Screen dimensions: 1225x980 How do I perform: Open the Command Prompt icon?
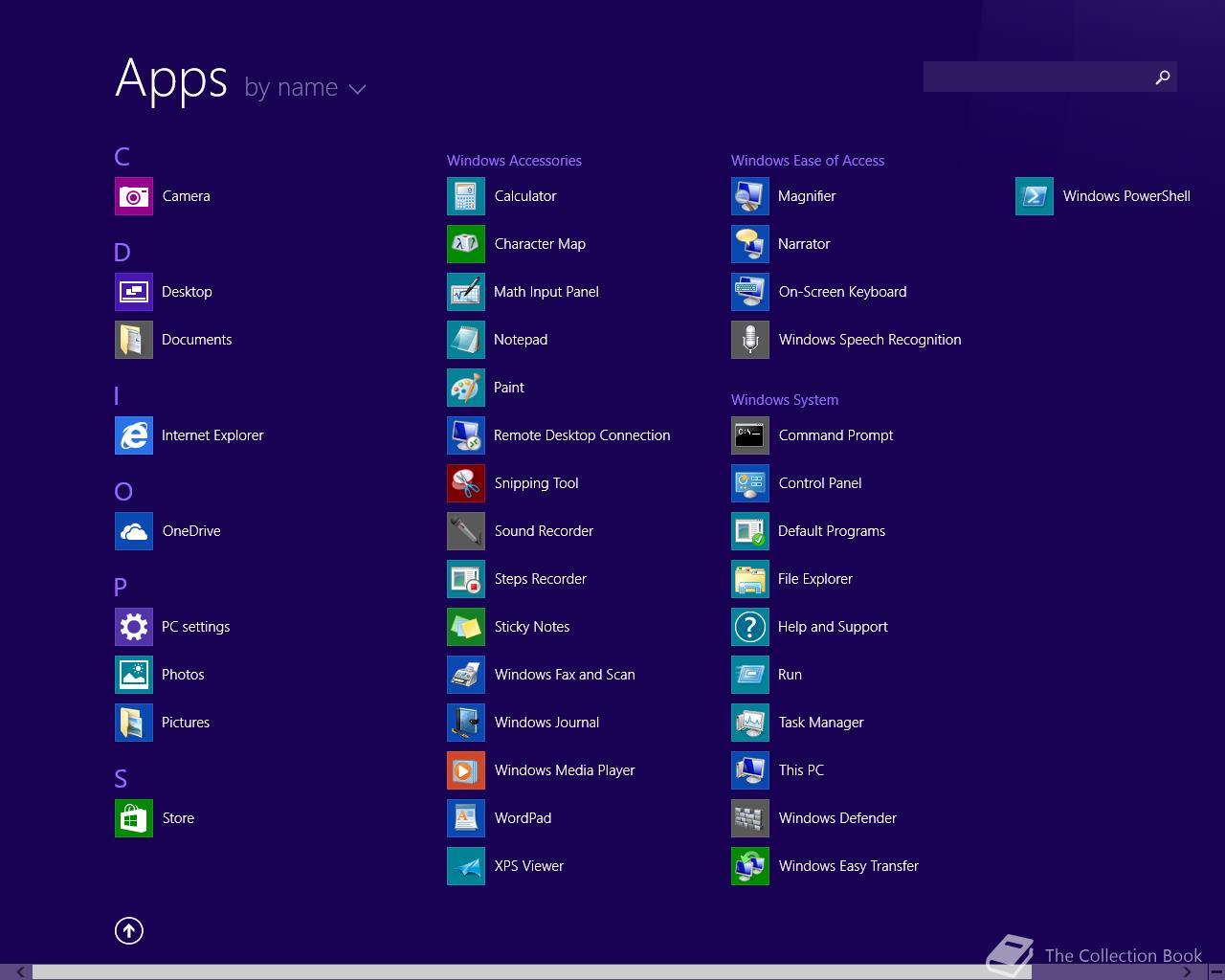point(750,435)
